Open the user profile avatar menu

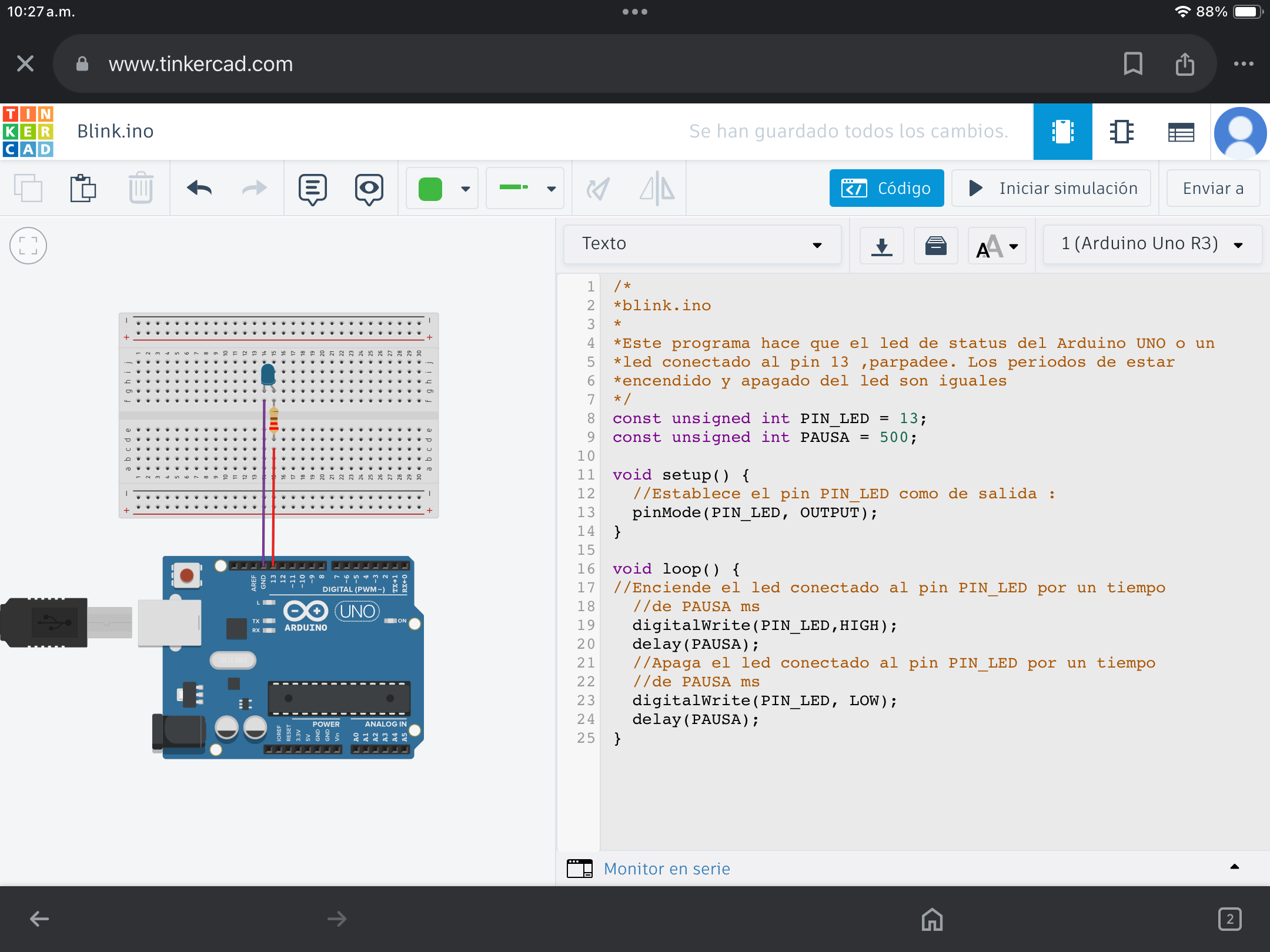1240,132
